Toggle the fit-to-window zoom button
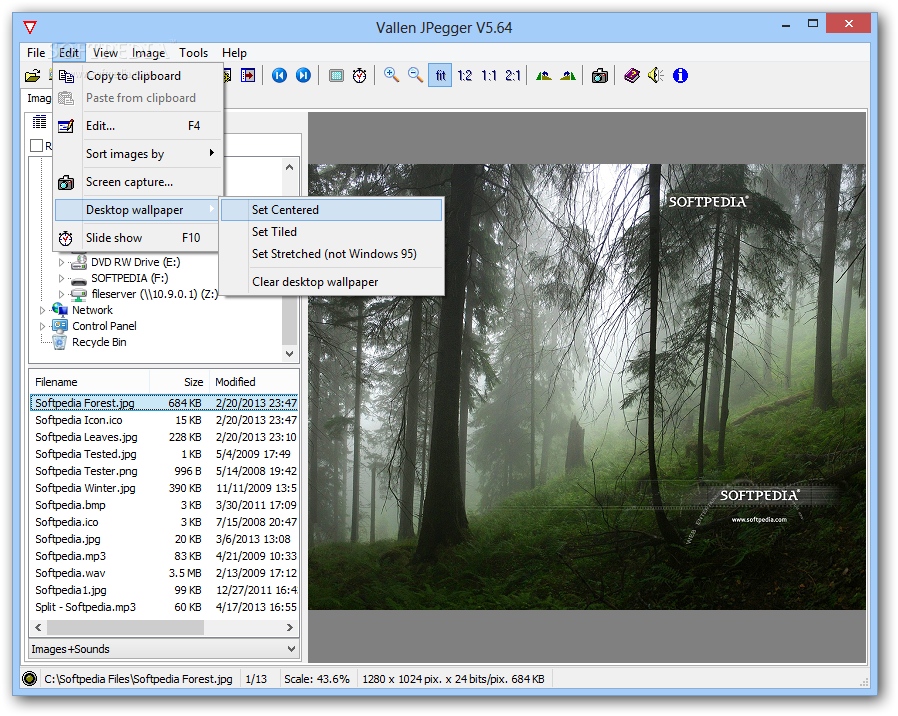 click(440, 76)
